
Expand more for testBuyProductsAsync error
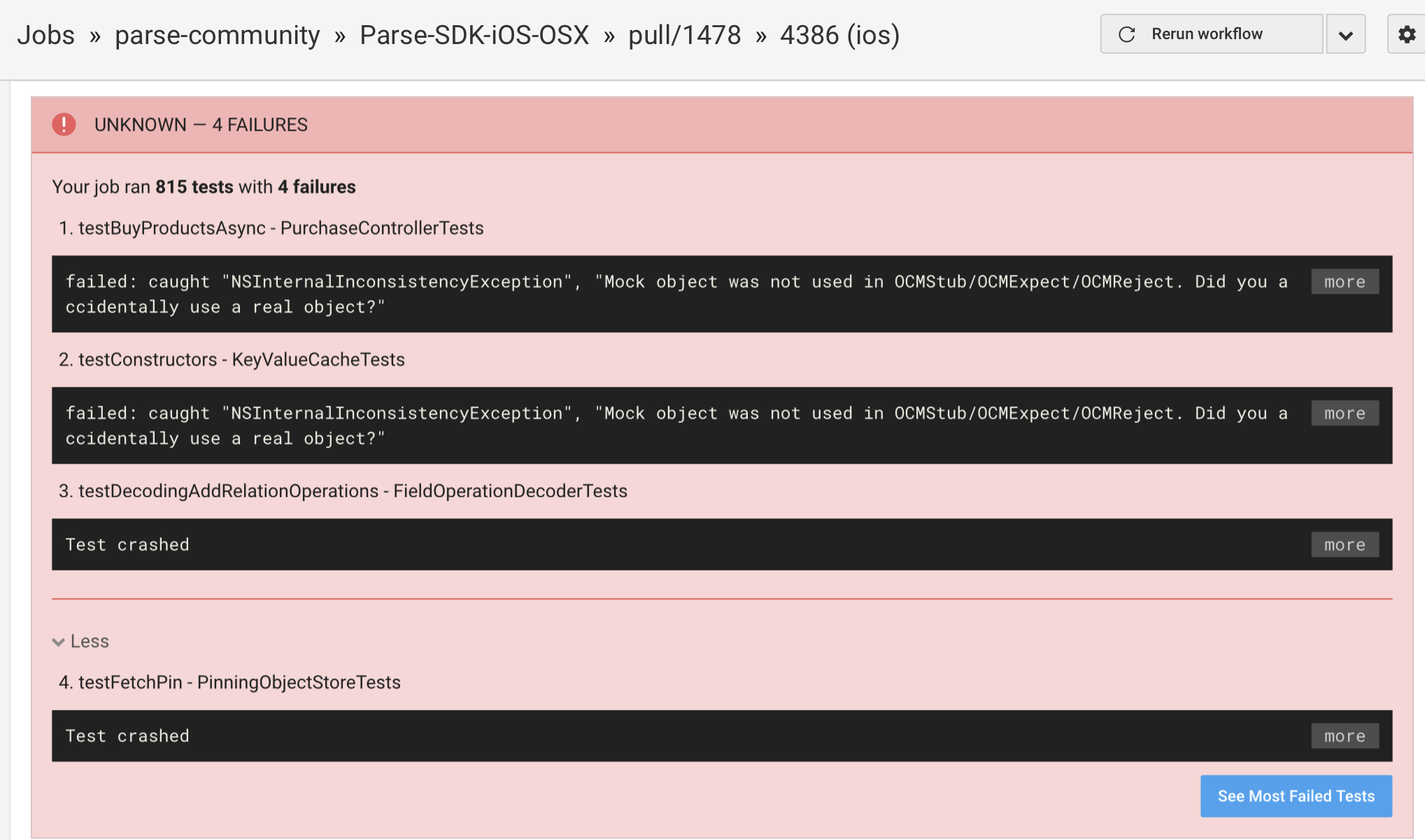[1345, 282]
